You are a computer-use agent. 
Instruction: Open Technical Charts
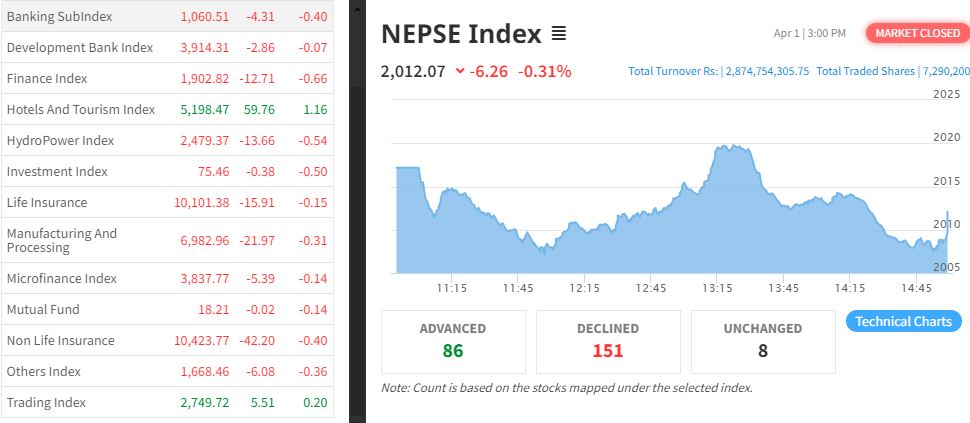[x=904, y=321]
